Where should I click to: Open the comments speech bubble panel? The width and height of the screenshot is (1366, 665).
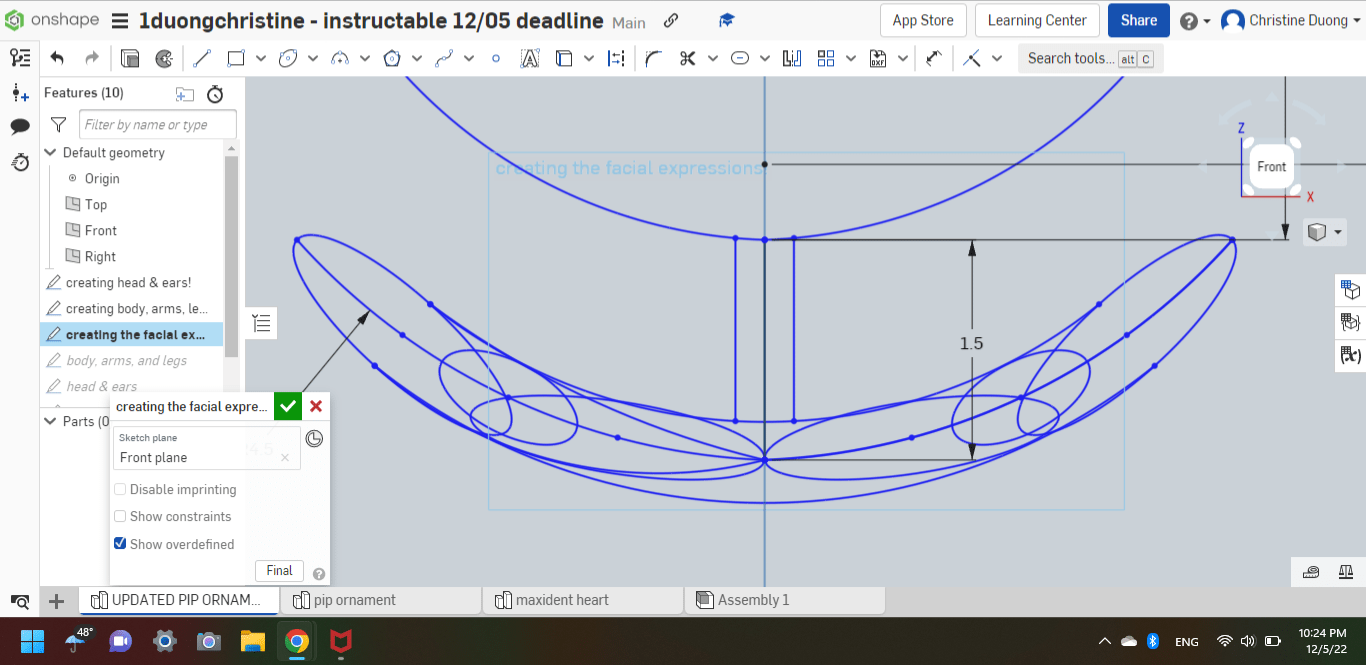(x=20, y=127)
